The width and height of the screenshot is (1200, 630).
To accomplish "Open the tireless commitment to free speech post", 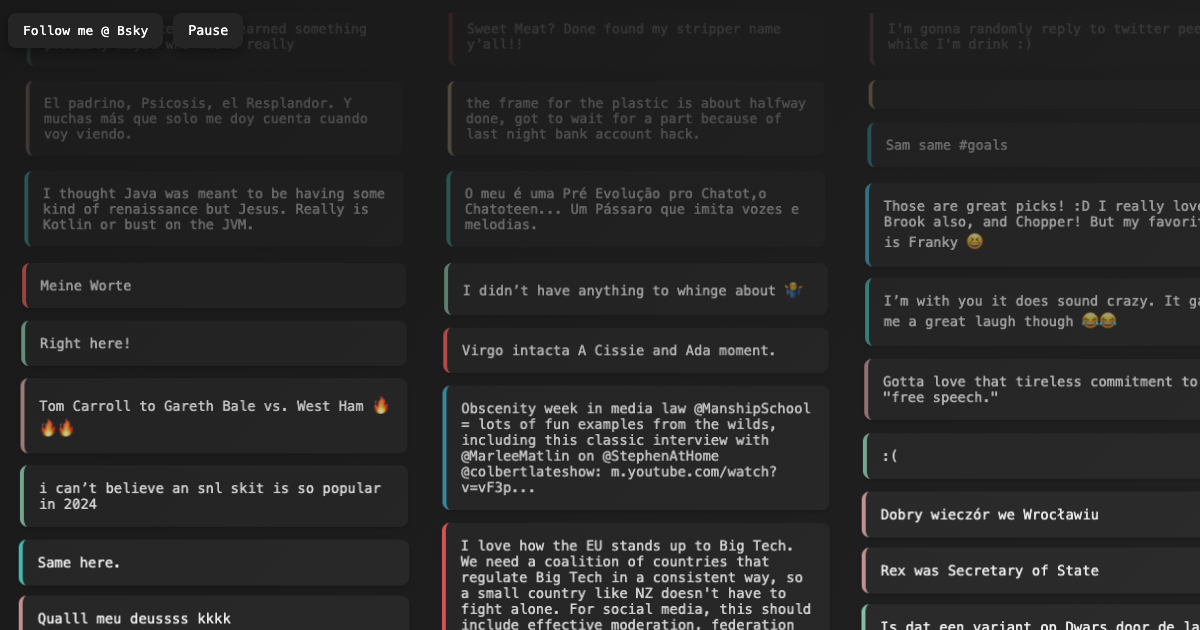I will [1030, 389].
